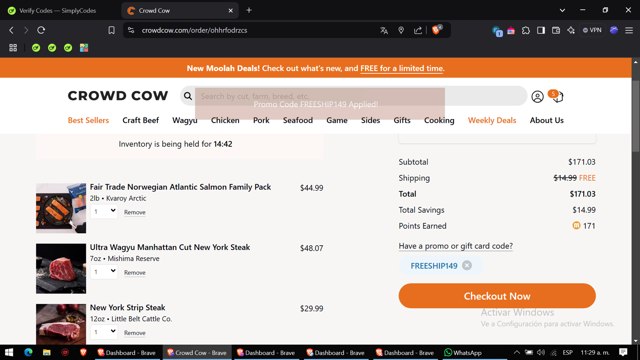Click the VPN button
Viewport: 640px width, 360px height.
(x=592, y=30)
